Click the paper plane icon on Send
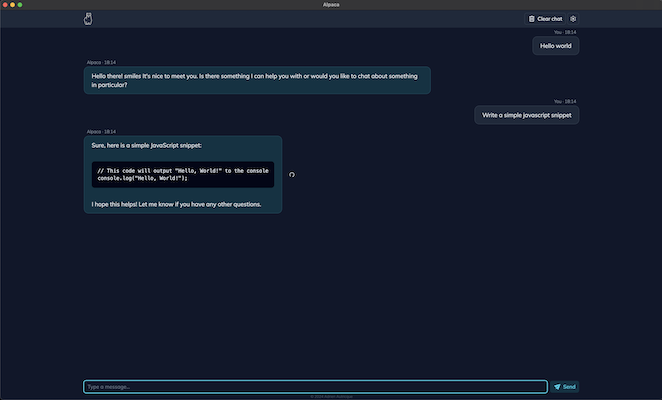Screen dimensions: 662x400 tap(557, 387)
